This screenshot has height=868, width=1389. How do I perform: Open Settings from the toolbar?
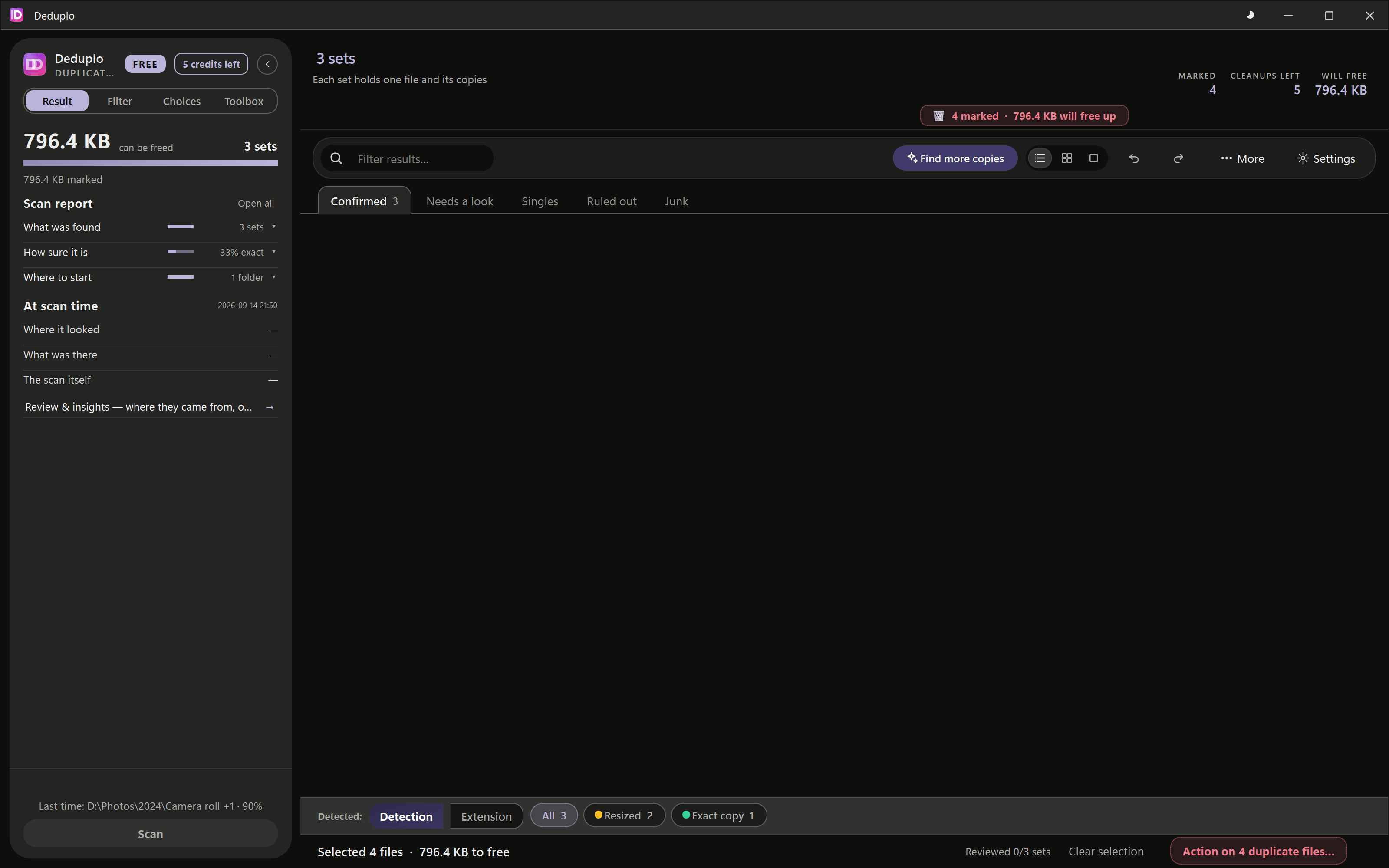[x=1326, y=158]
